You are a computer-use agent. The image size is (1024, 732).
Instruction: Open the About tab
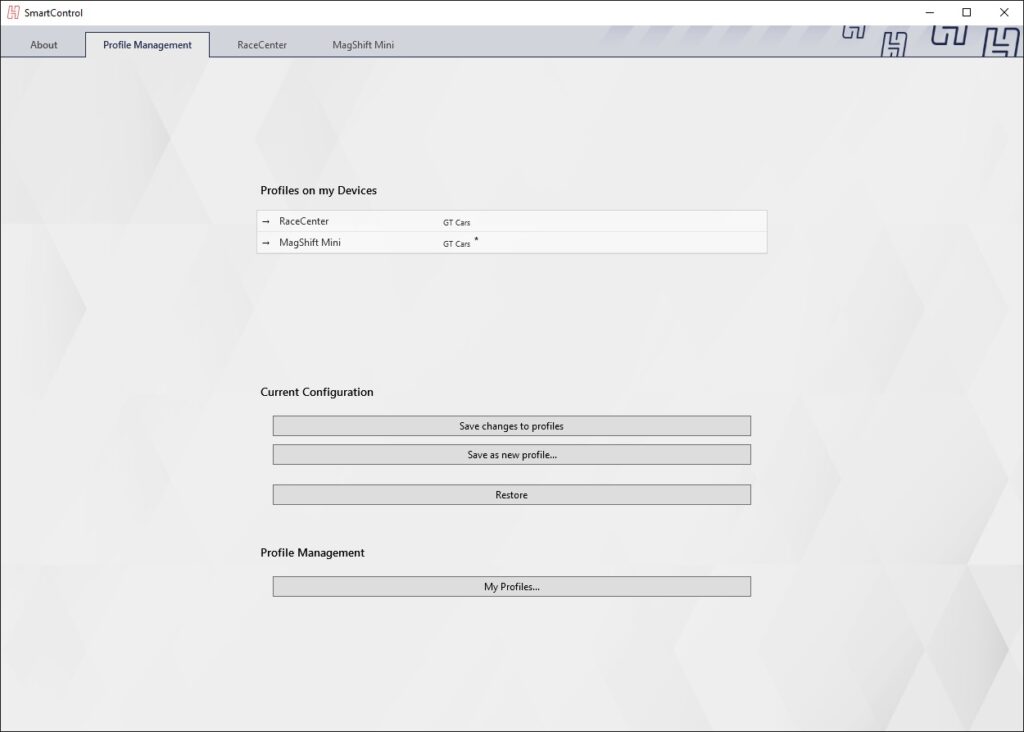(x=44, y=45)
